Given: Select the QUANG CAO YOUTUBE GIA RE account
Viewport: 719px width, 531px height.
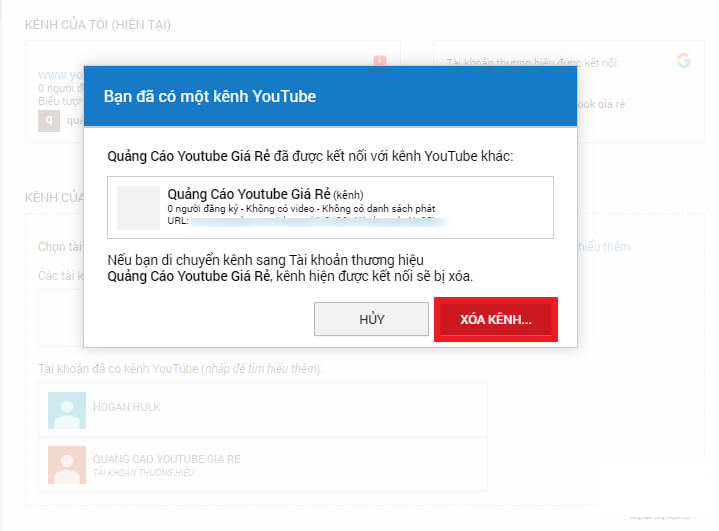Looking at the screenshot, I should click(262, 465).
